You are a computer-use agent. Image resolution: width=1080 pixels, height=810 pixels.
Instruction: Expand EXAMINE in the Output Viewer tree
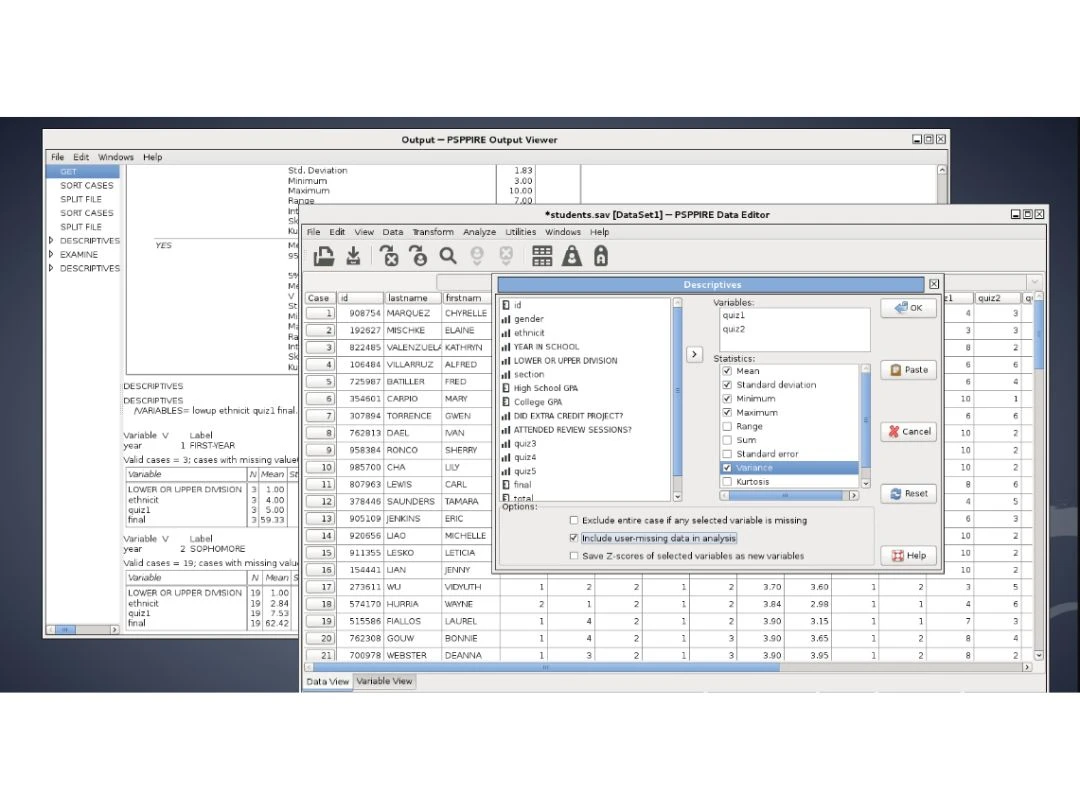51,254
